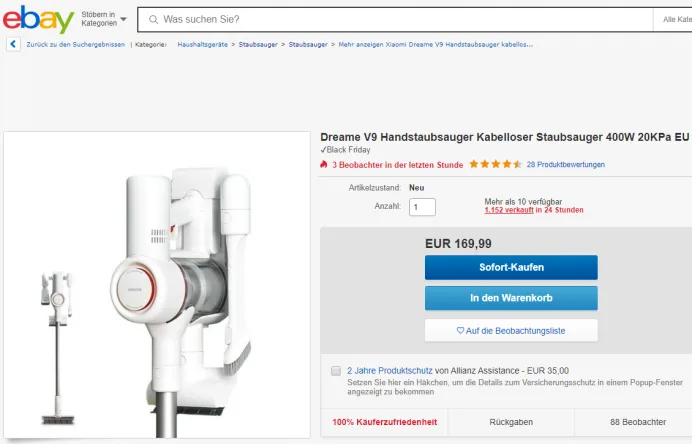Viewport: 693px width, 445px height.
Task: Open Stöbern in Kategorien dropdown
Action: click(x=104, y=19)
